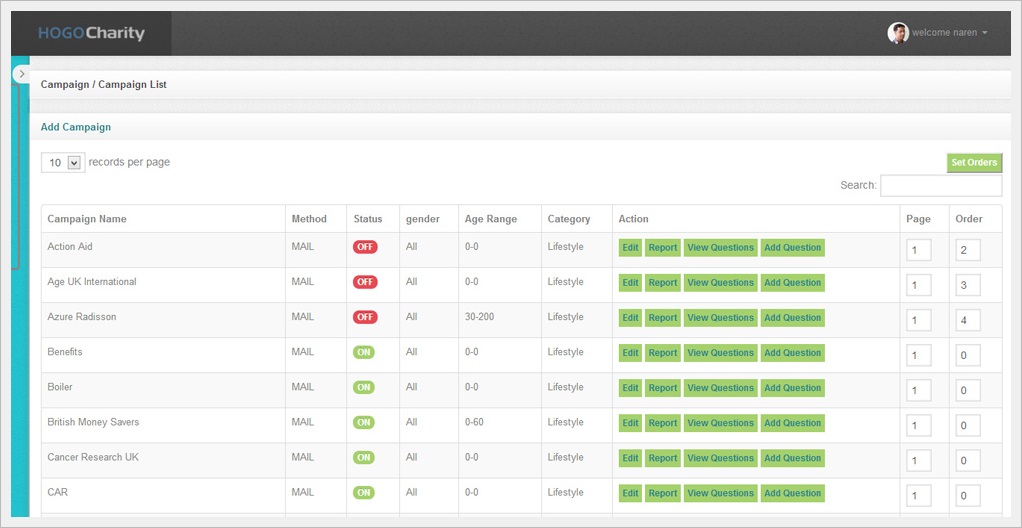
Task: Click the Order field for Action Aid
Action: [967, 250]
